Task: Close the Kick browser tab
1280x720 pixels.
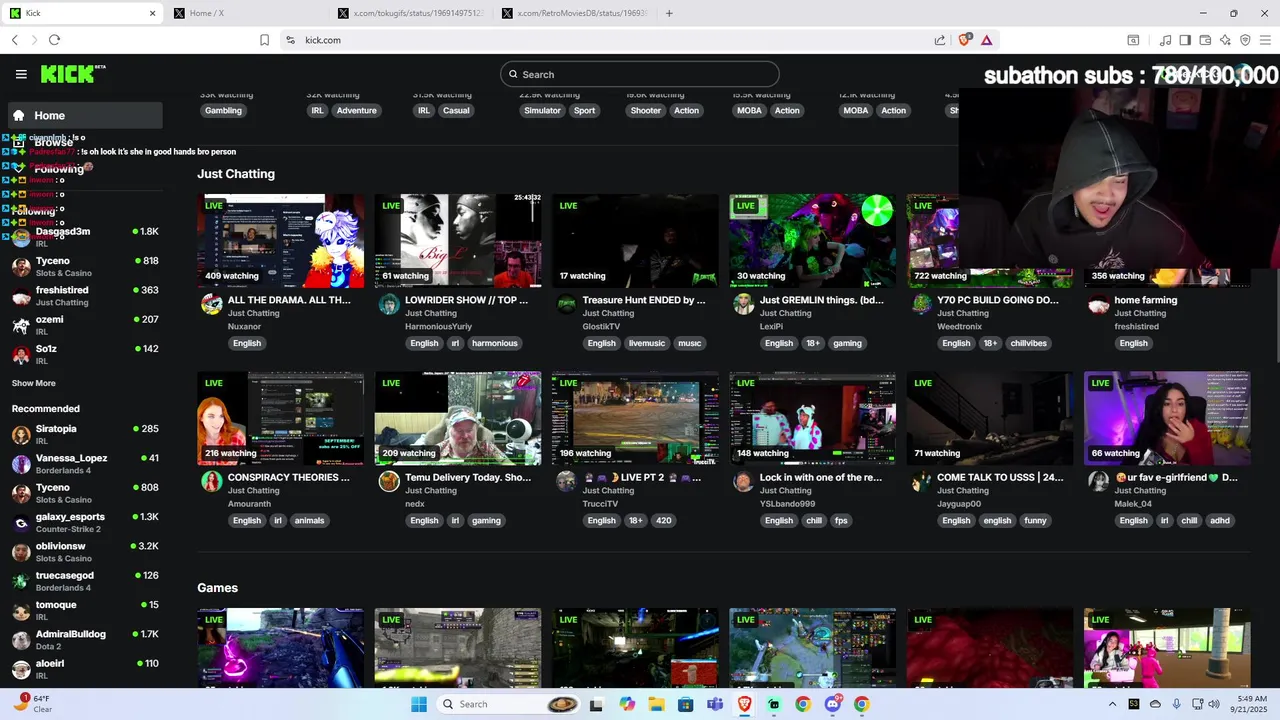Action: point(152,13)
